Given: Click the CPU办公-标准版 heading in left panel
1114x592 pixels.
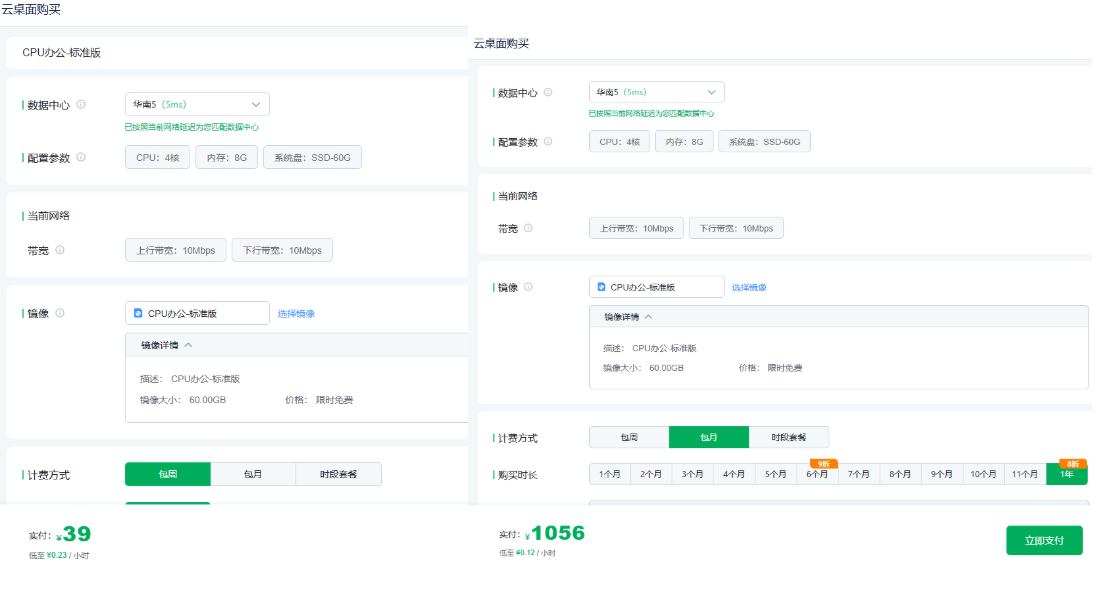Looking at the screenshot, I should click(x=62, y=53).
